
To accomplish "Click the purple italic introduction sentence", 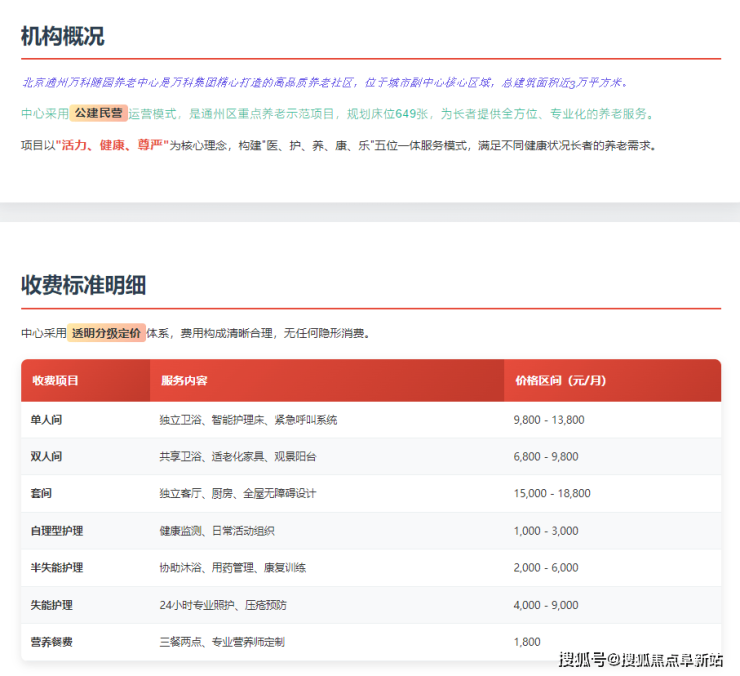I will pos(325,83).
